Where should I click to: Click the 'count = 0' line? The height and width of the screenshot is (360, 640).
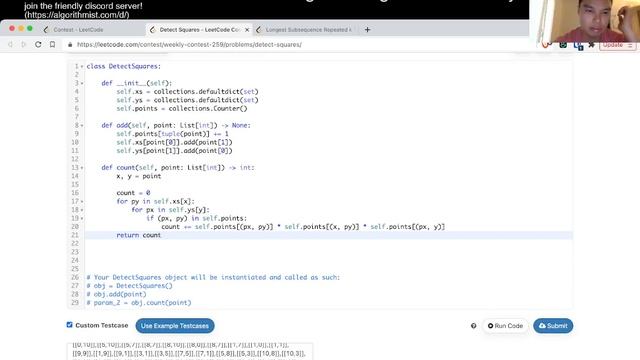pos(133,193)
